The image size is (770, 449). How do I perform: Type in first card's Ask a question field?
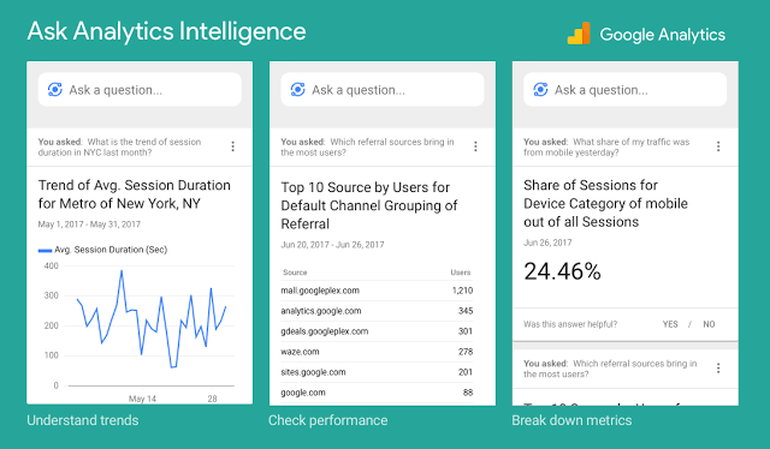pyautogui.click(x=150, y=90)
